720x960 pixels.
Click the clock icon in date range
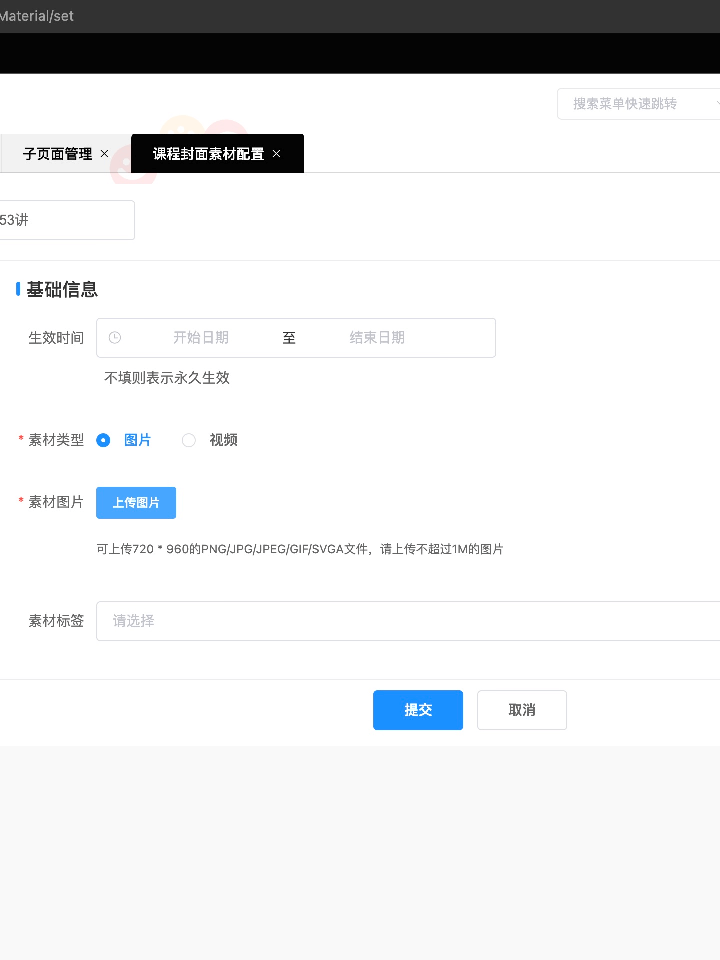[115, 338]
